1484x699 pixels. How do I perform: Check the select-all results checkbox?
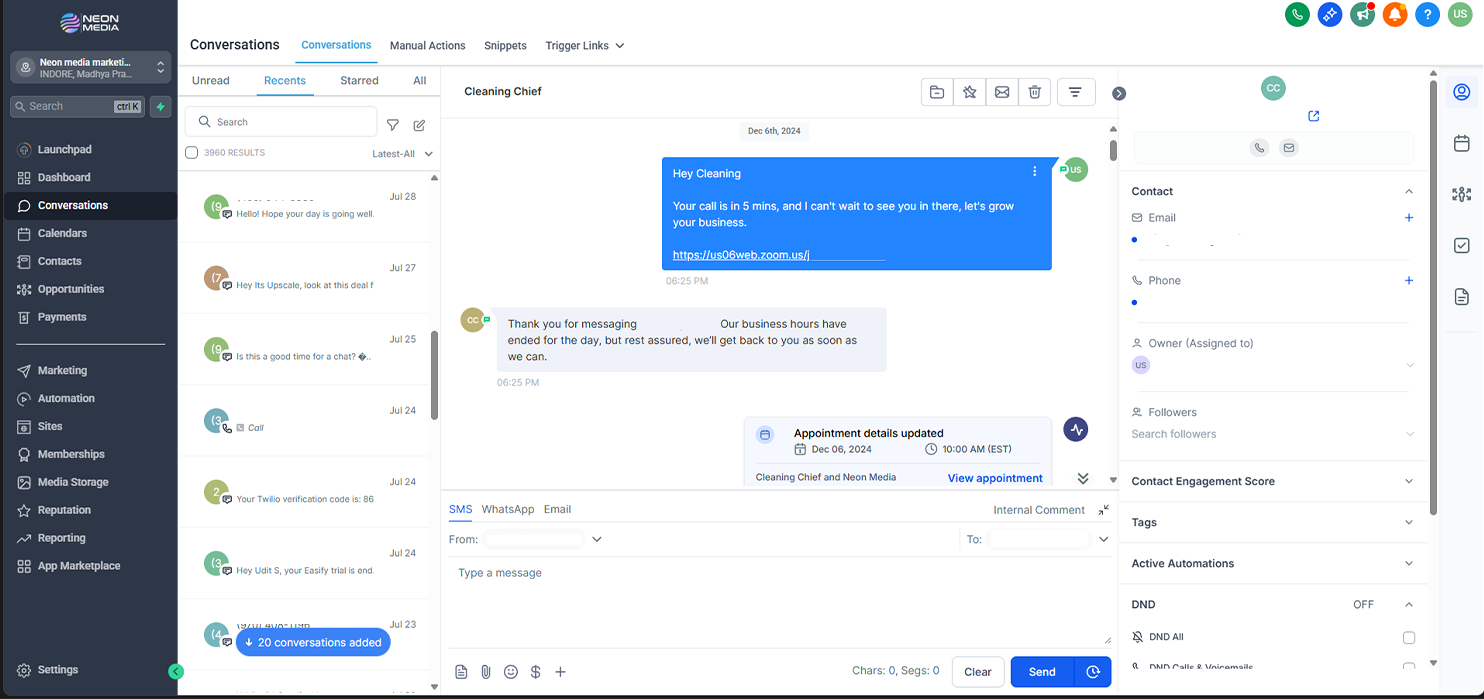(x=192, y=153)
